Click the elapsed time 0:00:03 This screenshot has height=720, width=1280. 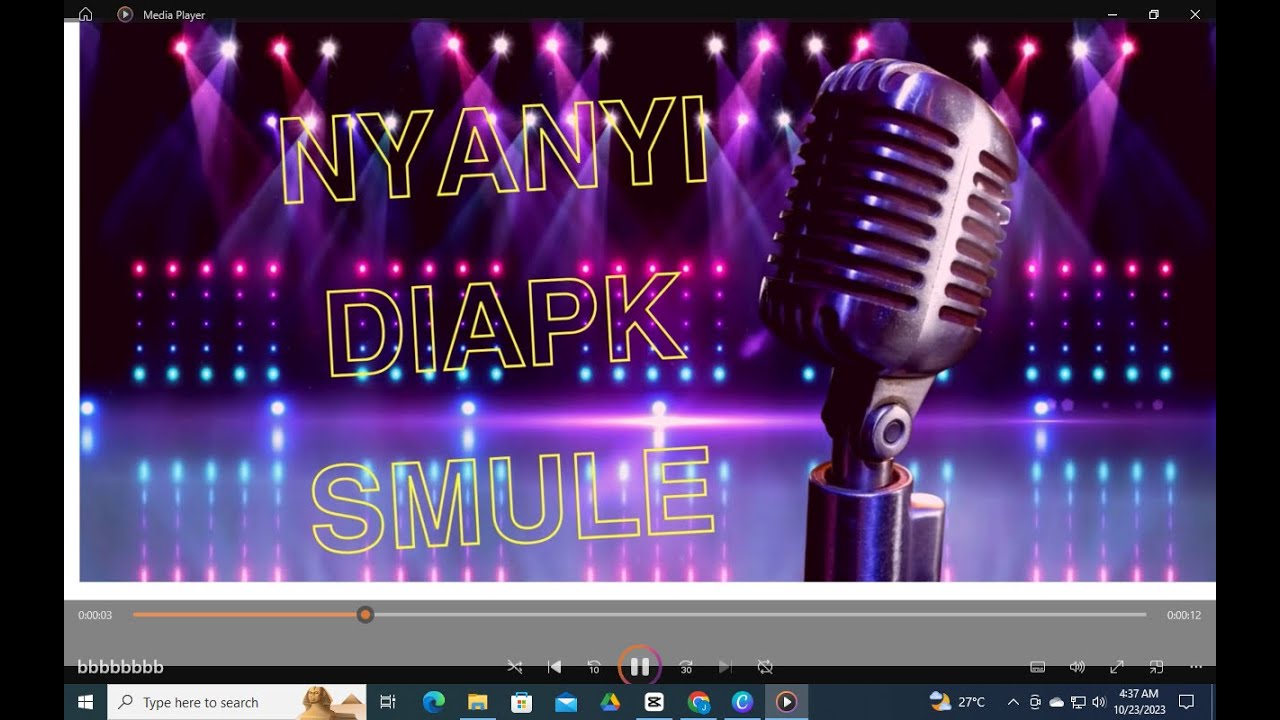pyautogui.click(x=95, y=615)
